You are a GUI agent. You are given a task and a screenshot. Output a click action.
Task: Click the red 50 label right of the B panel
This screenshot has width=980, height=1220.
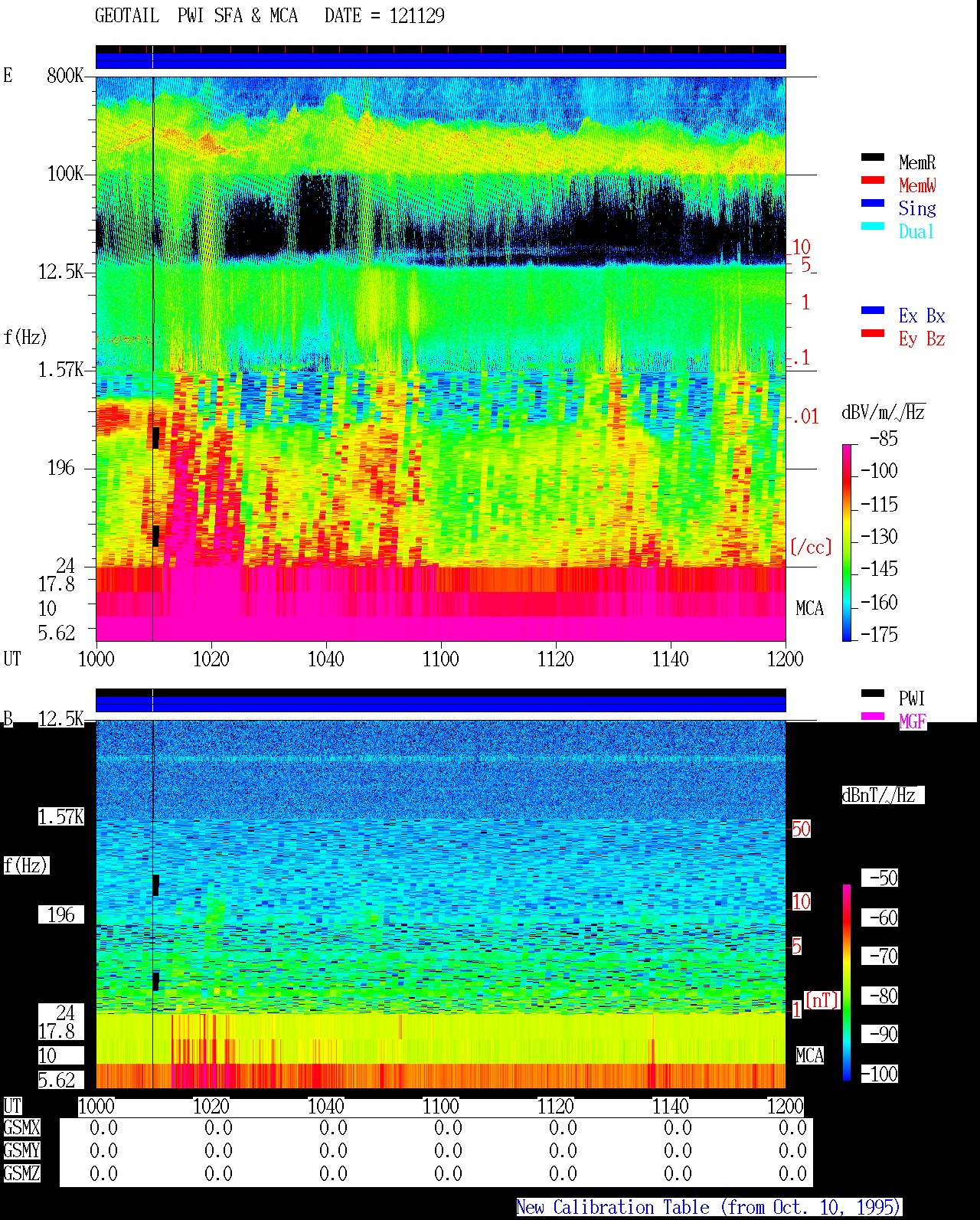[801, 829]
